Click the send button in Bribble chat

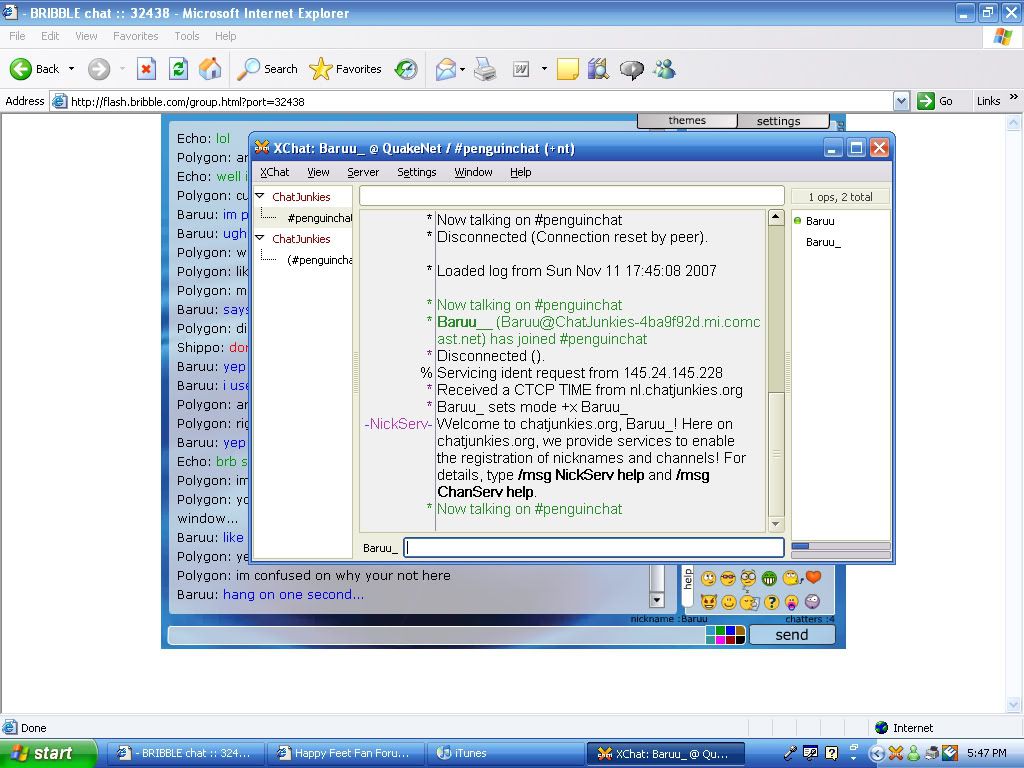(792, 635)
